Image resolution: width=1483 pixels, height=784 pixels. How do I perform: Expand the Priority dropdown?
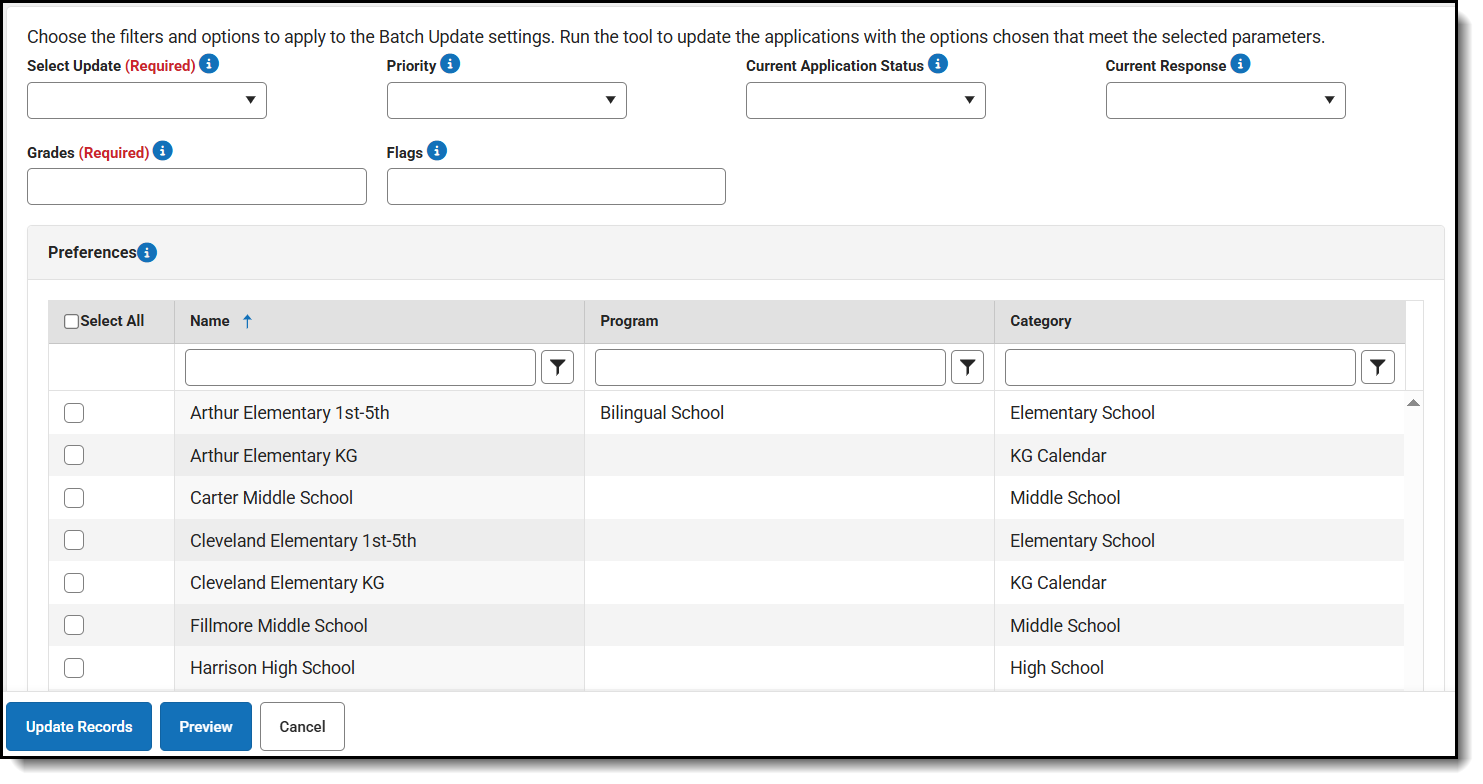(x=507, y=101)
